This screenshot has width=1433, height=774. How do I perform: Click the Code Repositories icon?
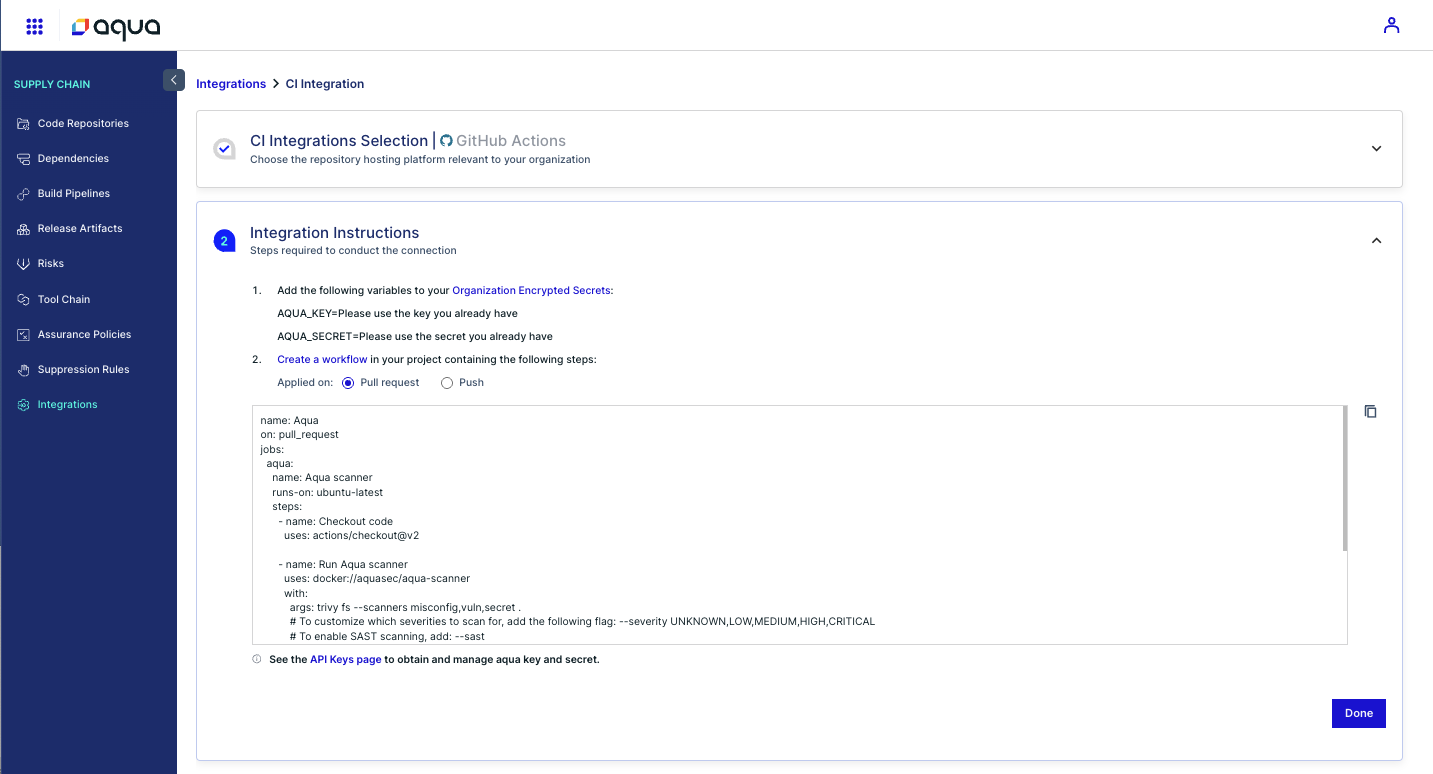[x=23, y=124]
